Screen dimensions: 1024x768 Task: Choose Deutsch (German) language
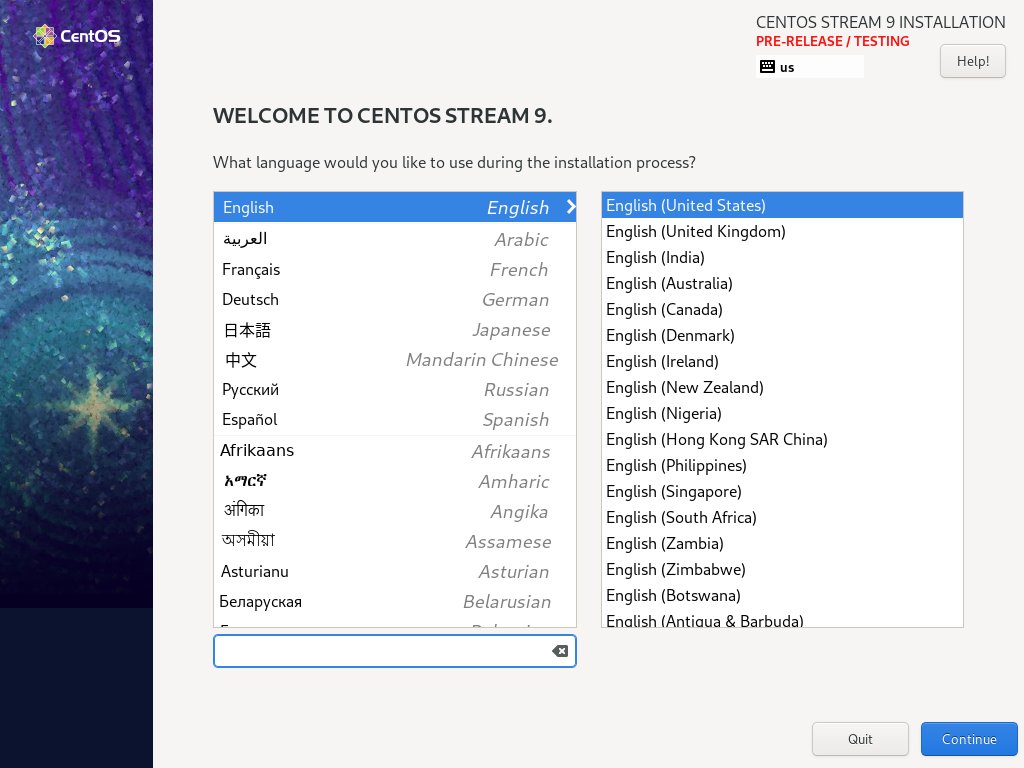tap(394, 299)
